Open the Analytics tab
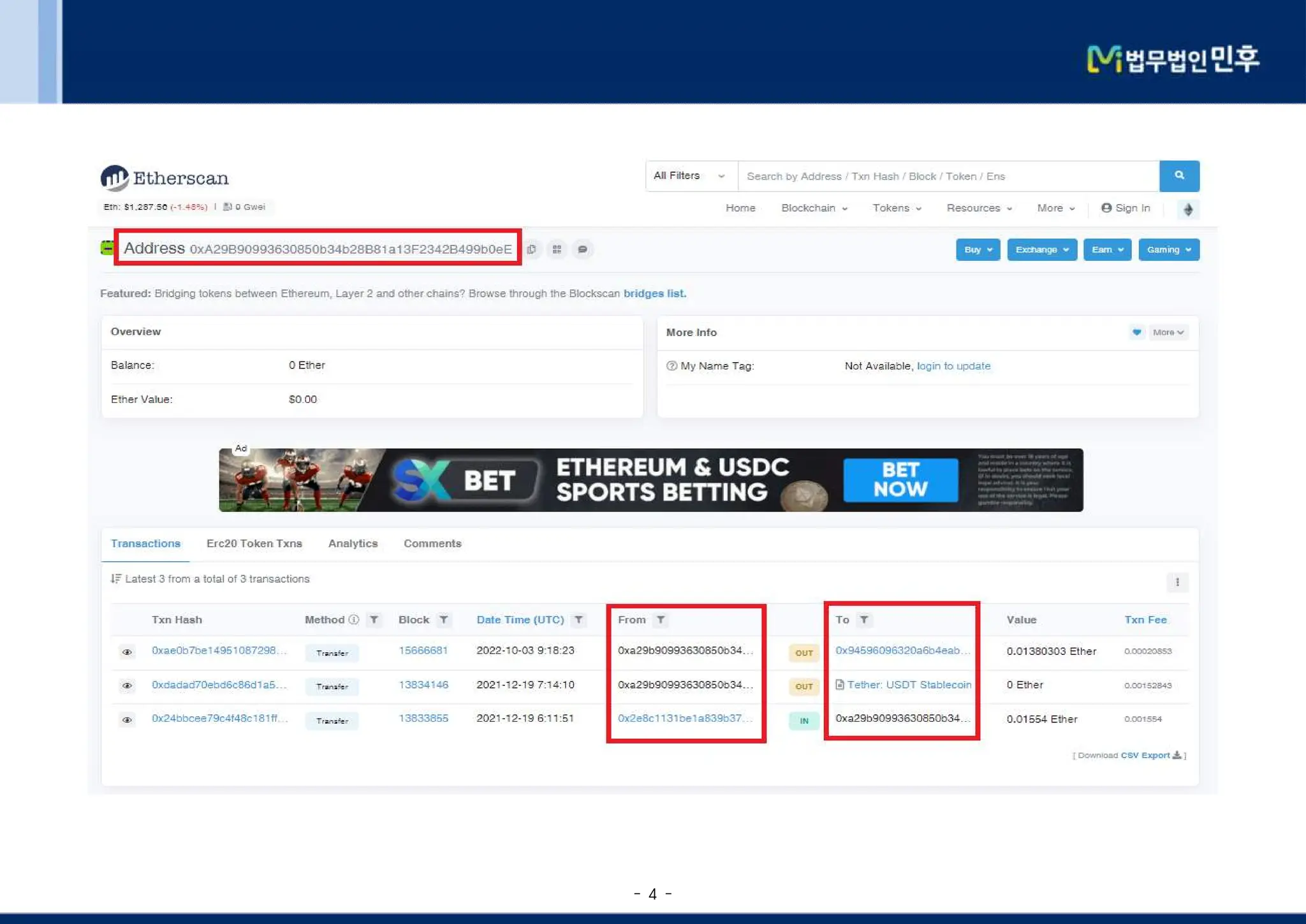 [353, 543]
